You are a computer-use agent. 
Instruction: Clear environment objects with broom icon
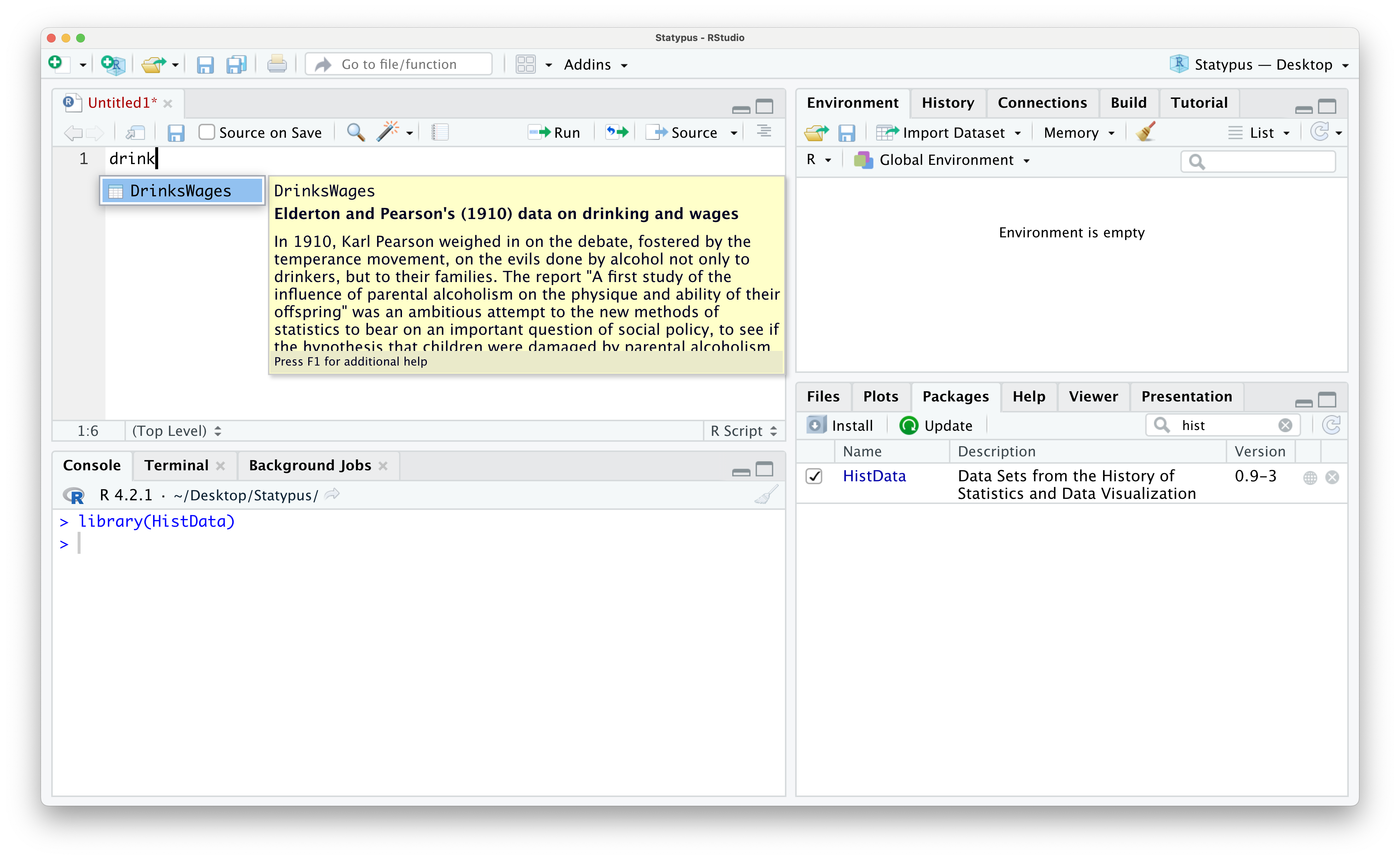1145,133
